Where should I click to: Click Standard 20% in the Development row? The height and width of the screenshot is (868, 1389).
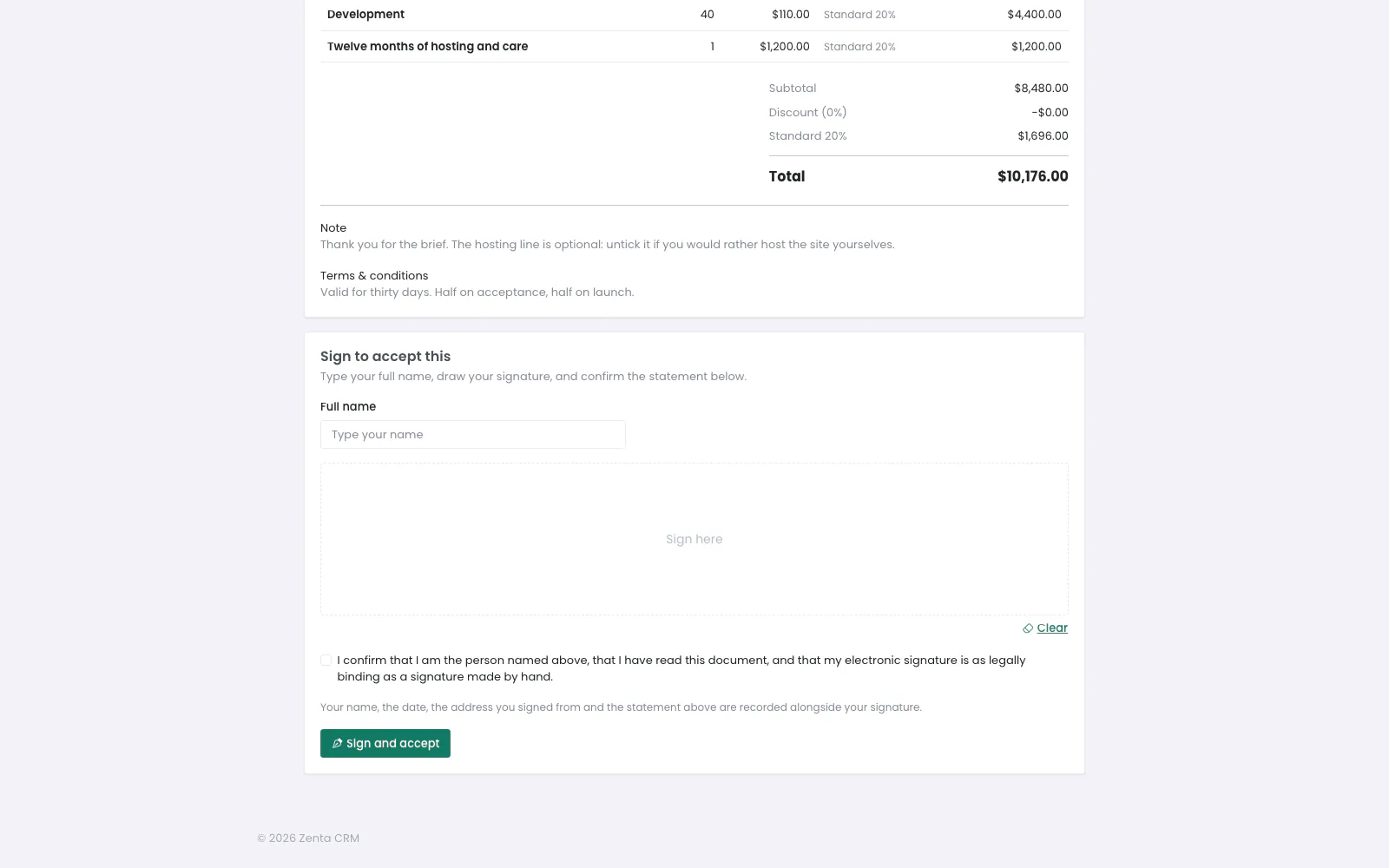[859, 15]
